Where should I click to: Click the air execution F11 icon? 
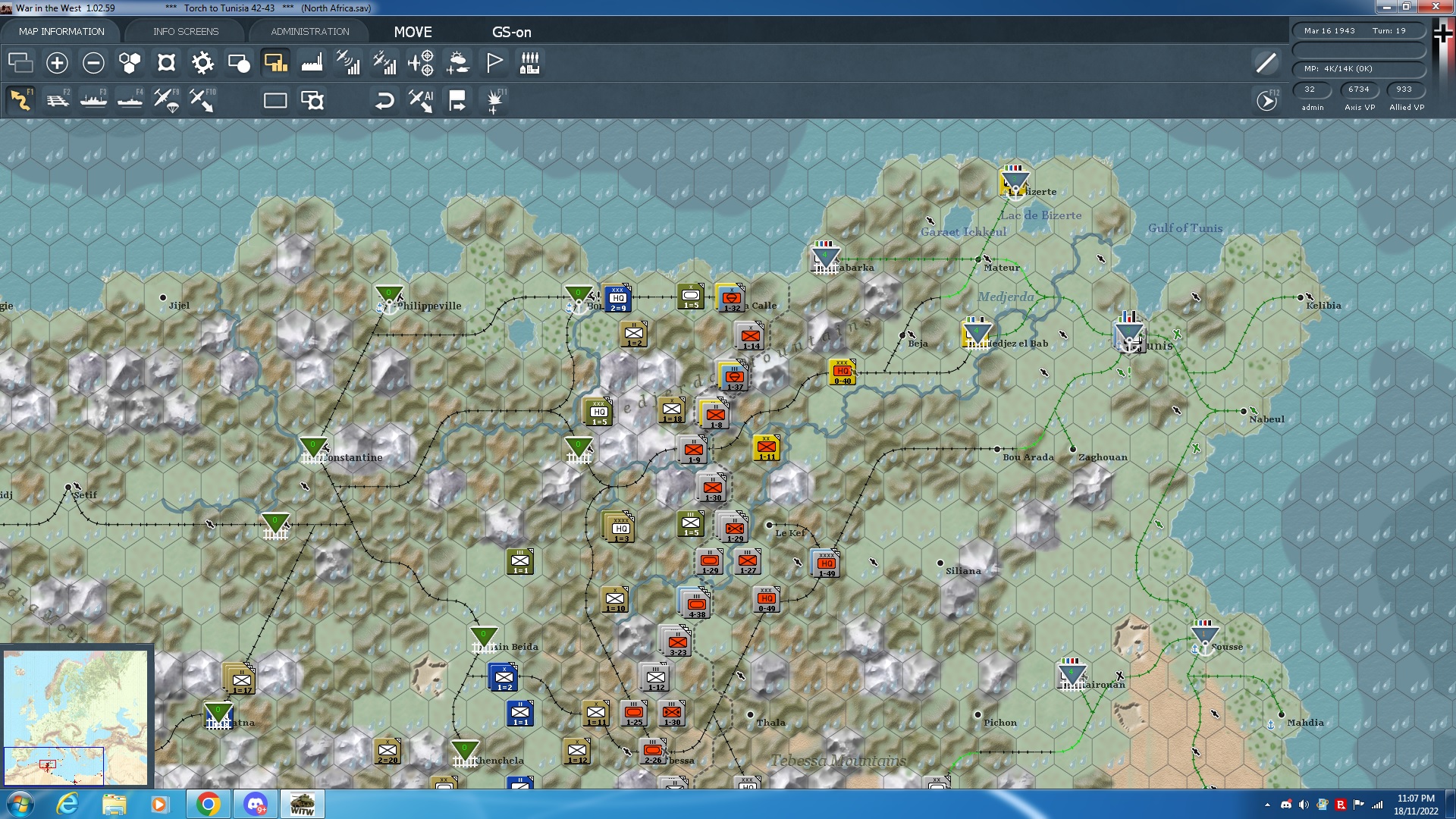pos(494,100)
